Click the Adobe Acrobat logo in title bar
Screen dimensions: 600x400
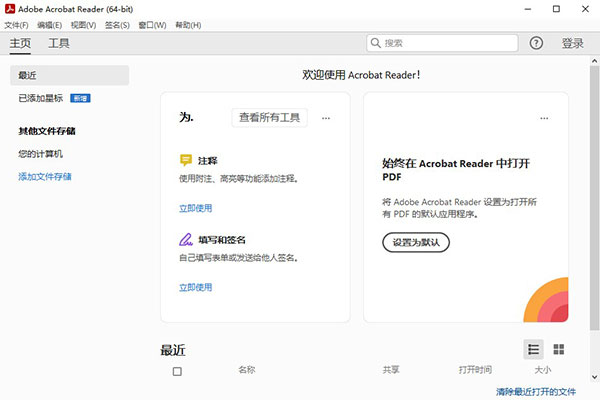(x=9, y=8)
